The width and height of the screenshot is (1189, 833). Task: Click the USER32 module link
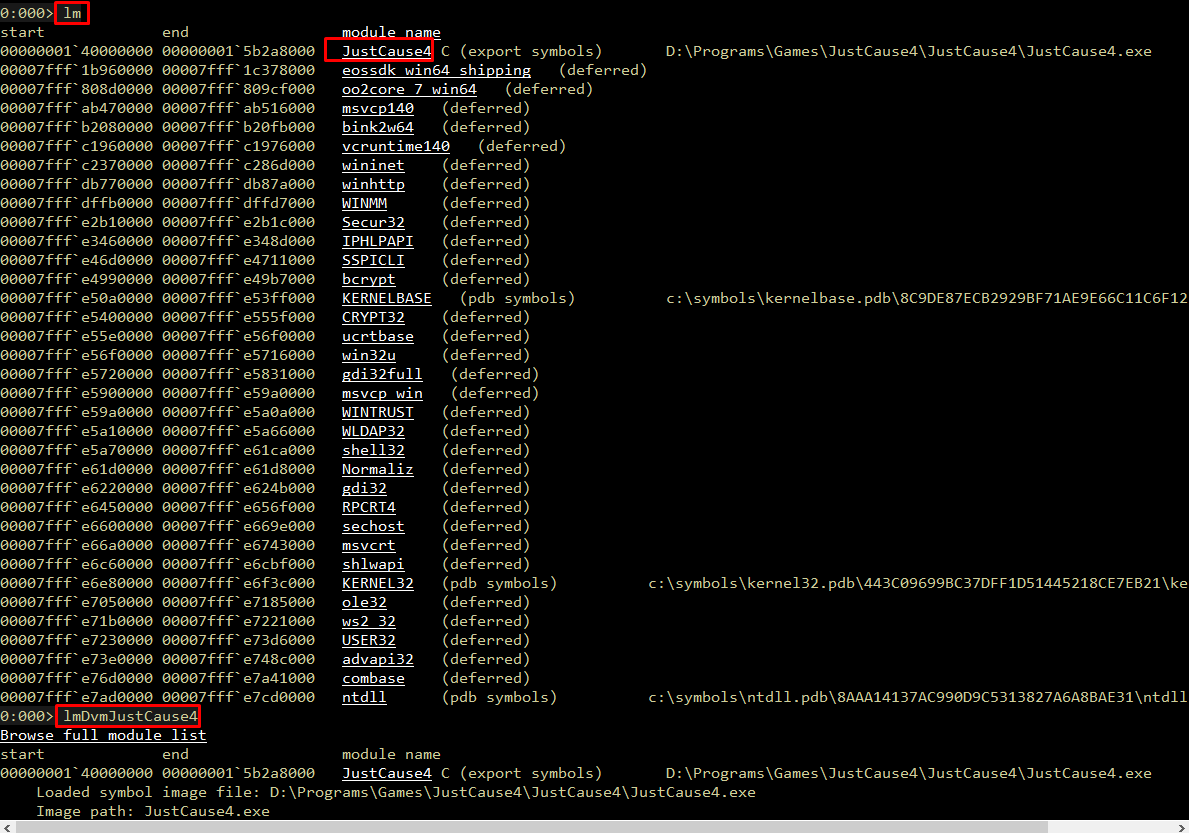(369, 640)
